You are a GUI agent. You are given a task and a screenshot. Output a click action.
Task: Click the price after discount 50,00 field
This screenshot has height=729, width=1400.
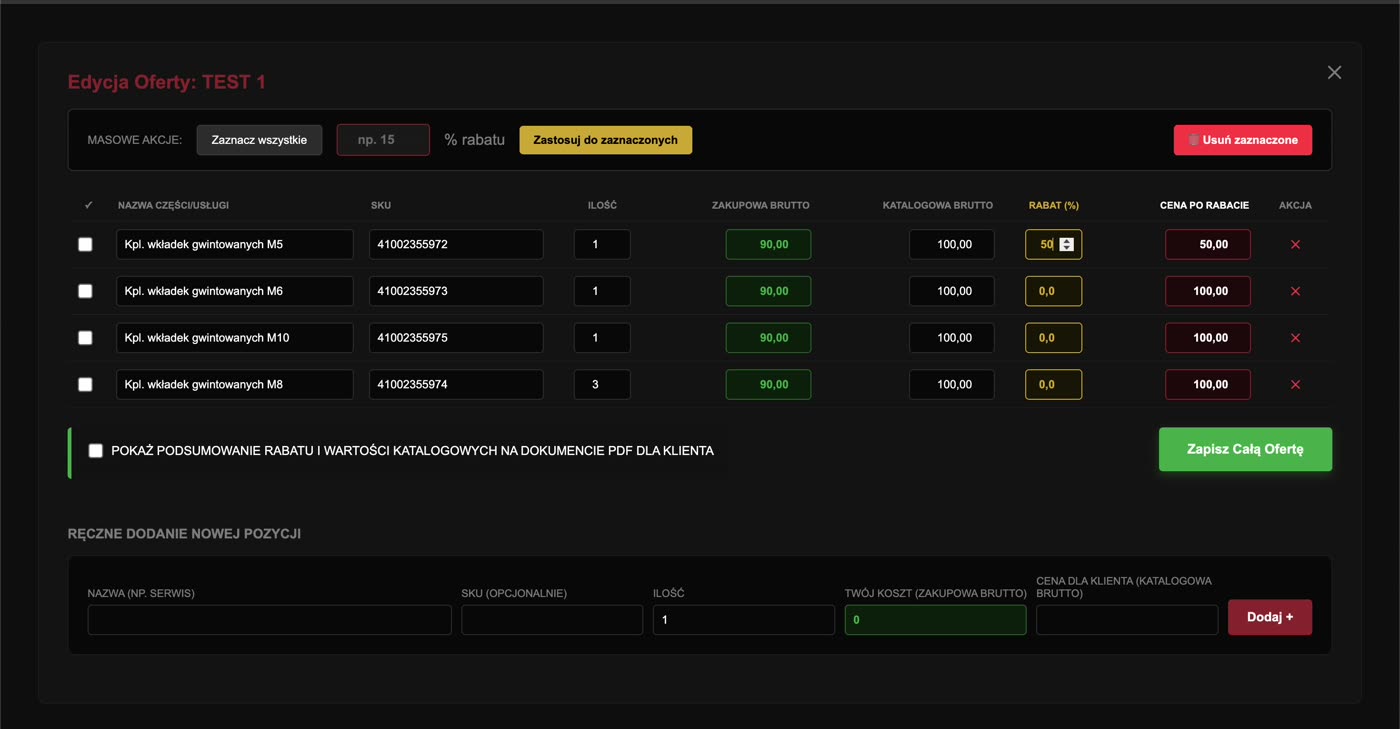1208,244
